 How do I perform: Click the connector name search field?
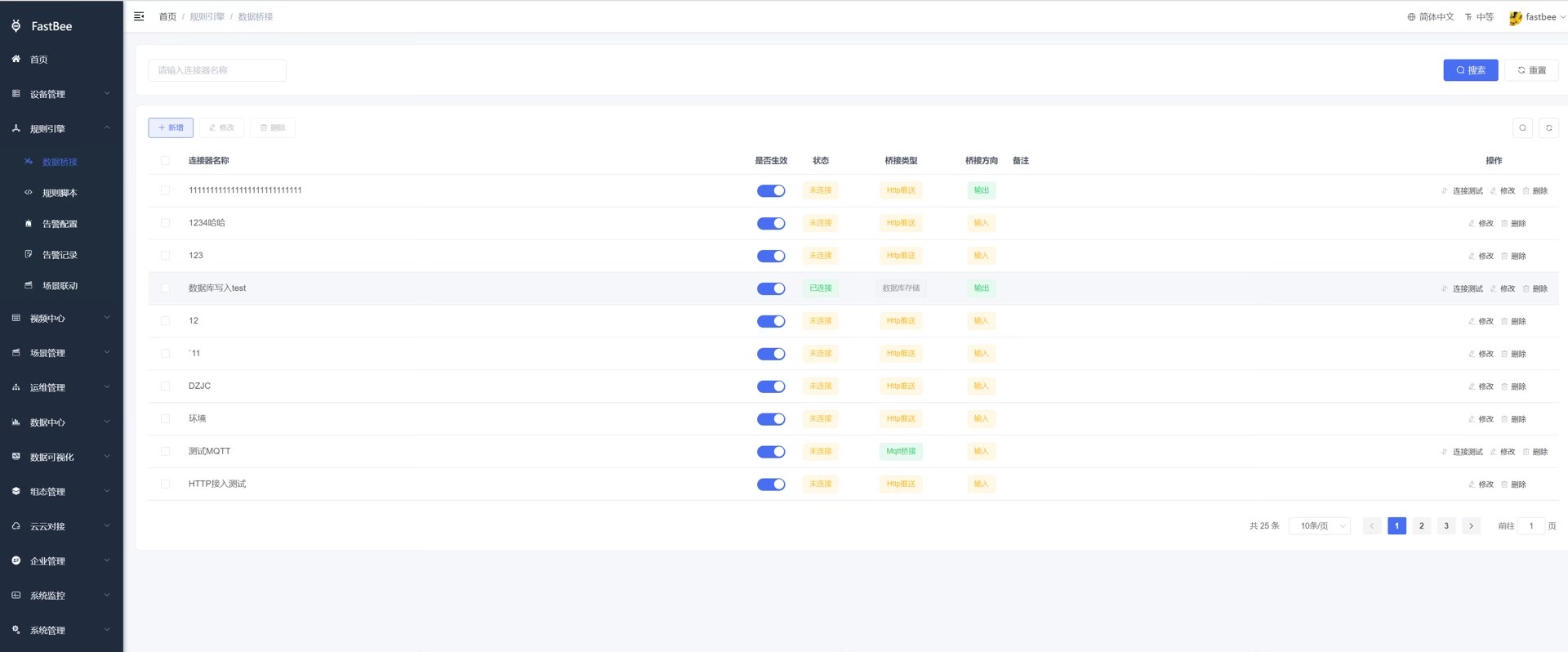coord(217,70)
